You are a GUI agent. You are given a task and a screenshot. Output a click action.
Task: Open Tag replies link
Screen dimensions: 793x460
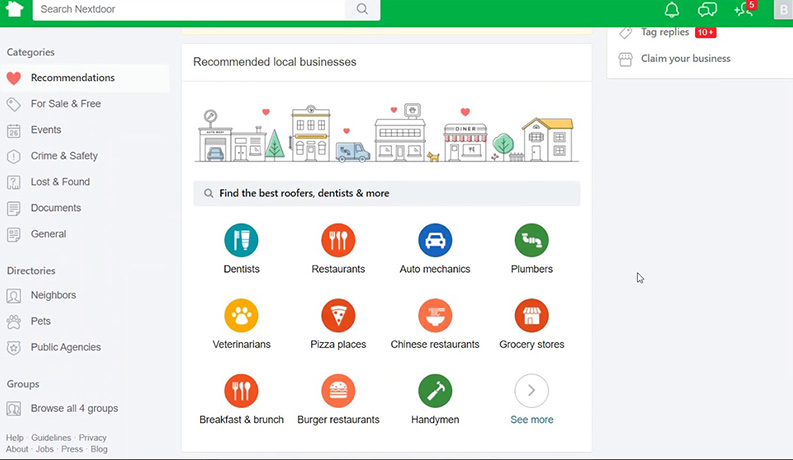point(665,32)
